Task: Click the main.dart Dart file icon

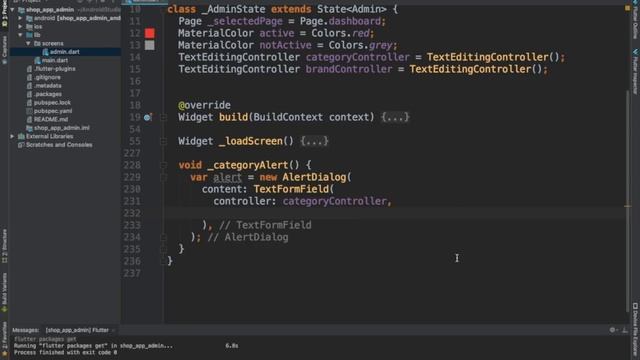Action: click(x=38, y=60)
